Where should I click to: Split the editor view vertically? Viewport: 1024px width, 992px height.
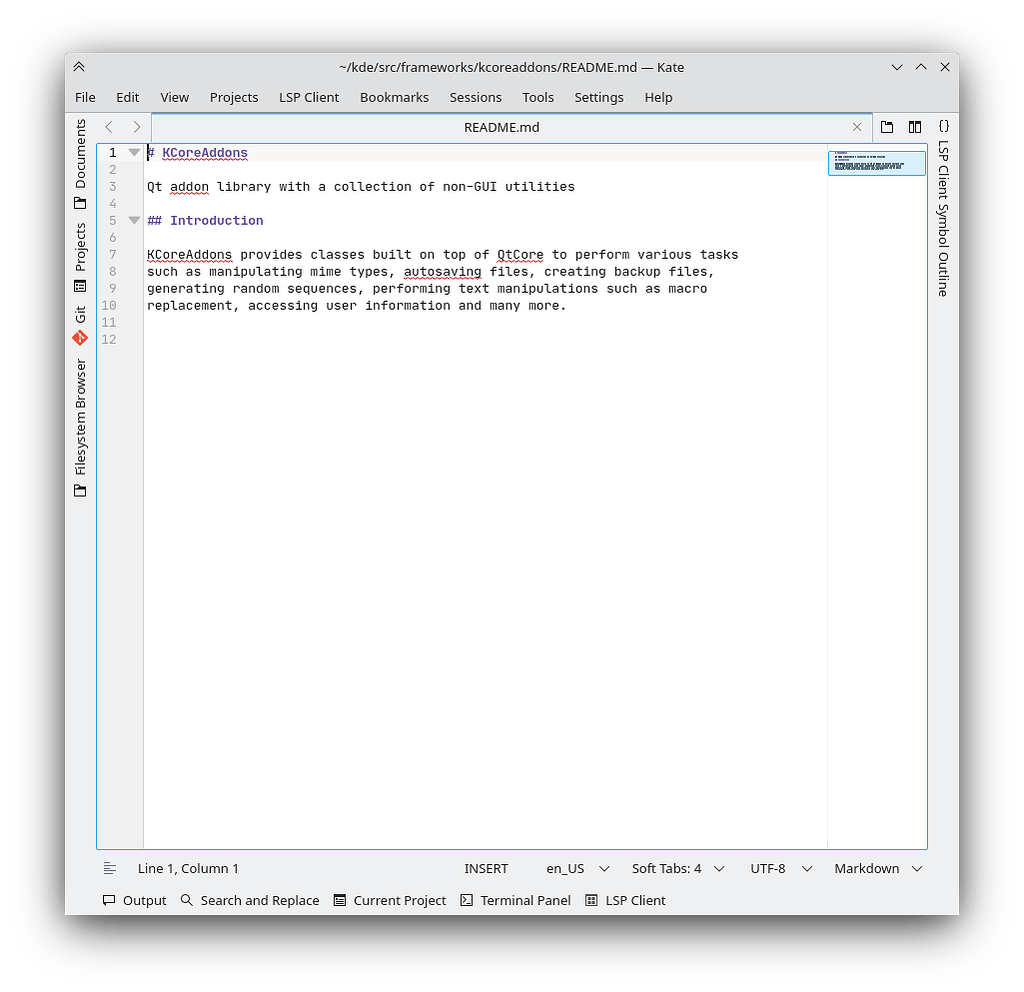point(914,127)
